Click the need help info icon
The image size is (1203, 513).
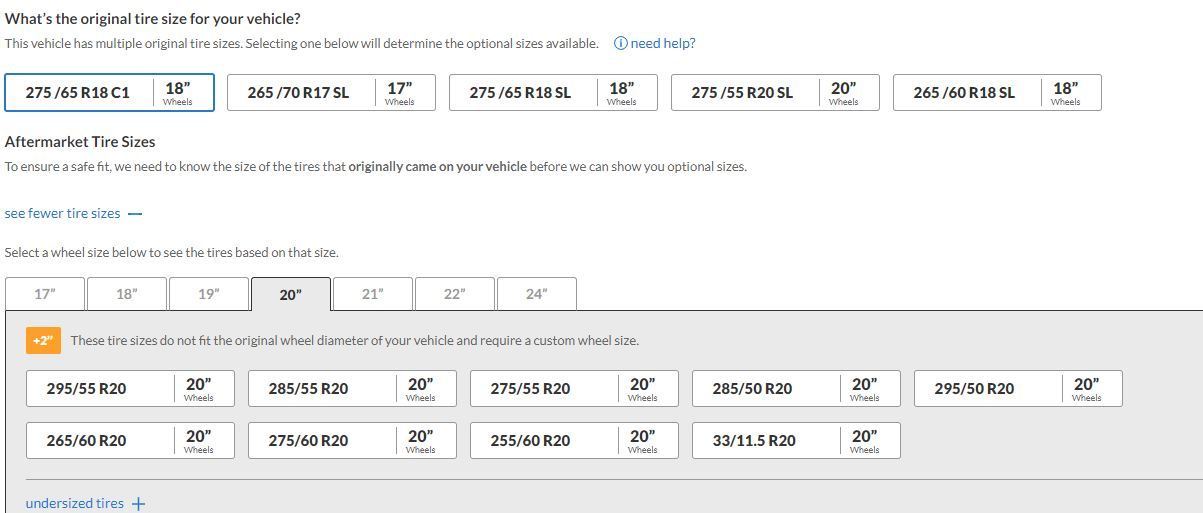tap(620, 43)
